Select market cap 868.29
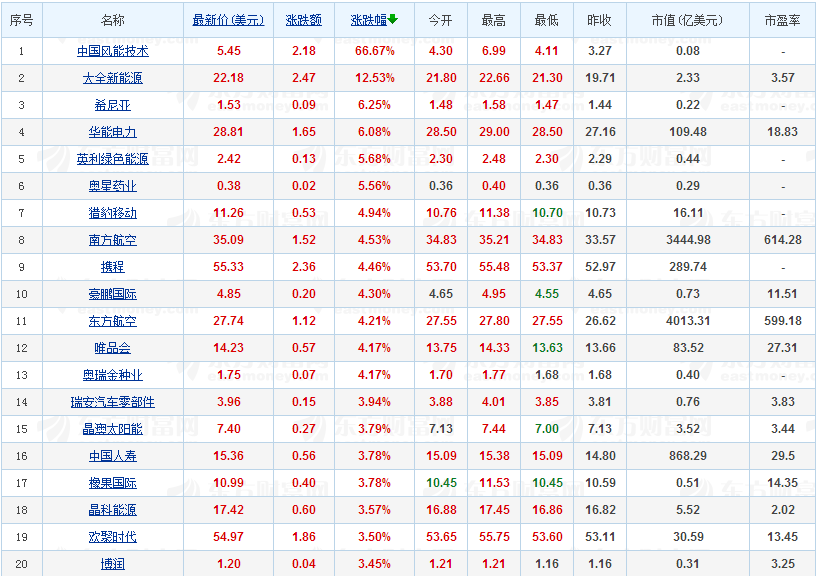This screenshot has height=576, width=821. pos(687,456)
